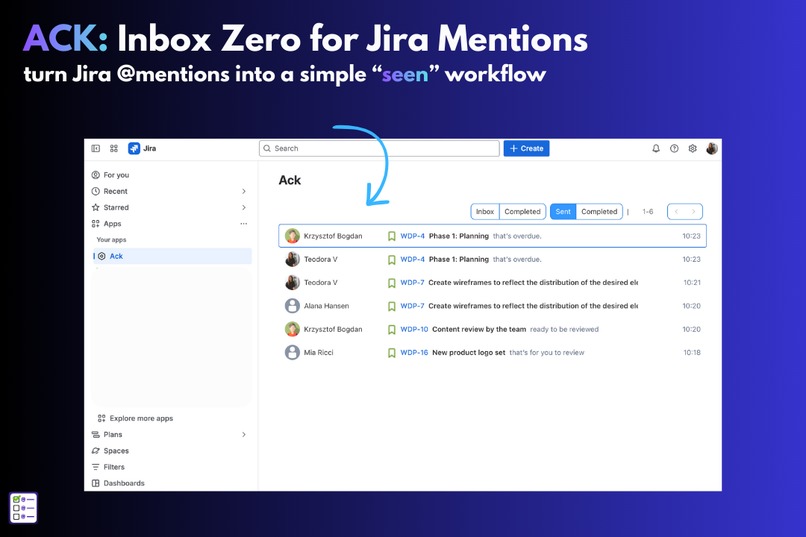Open Dashboards in sidebar

[x=171, y=483]
